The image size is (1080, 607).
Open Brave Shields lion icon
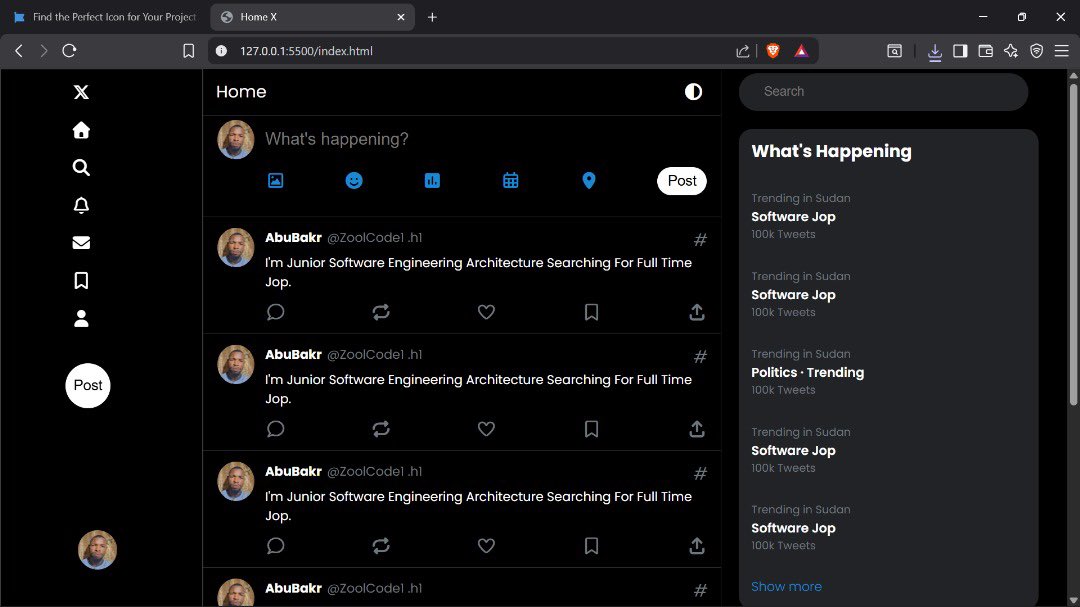point(773,50)
